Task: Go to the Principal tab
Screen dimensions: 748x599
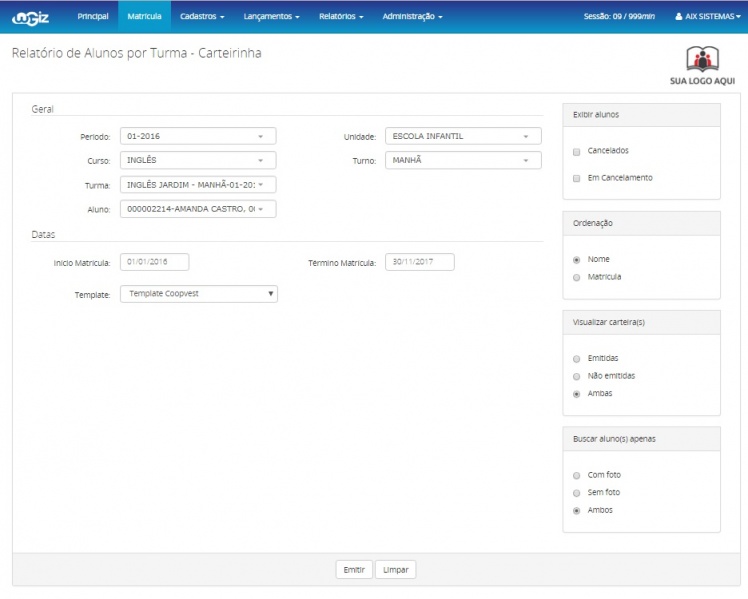Action: (x=93, y=17)
